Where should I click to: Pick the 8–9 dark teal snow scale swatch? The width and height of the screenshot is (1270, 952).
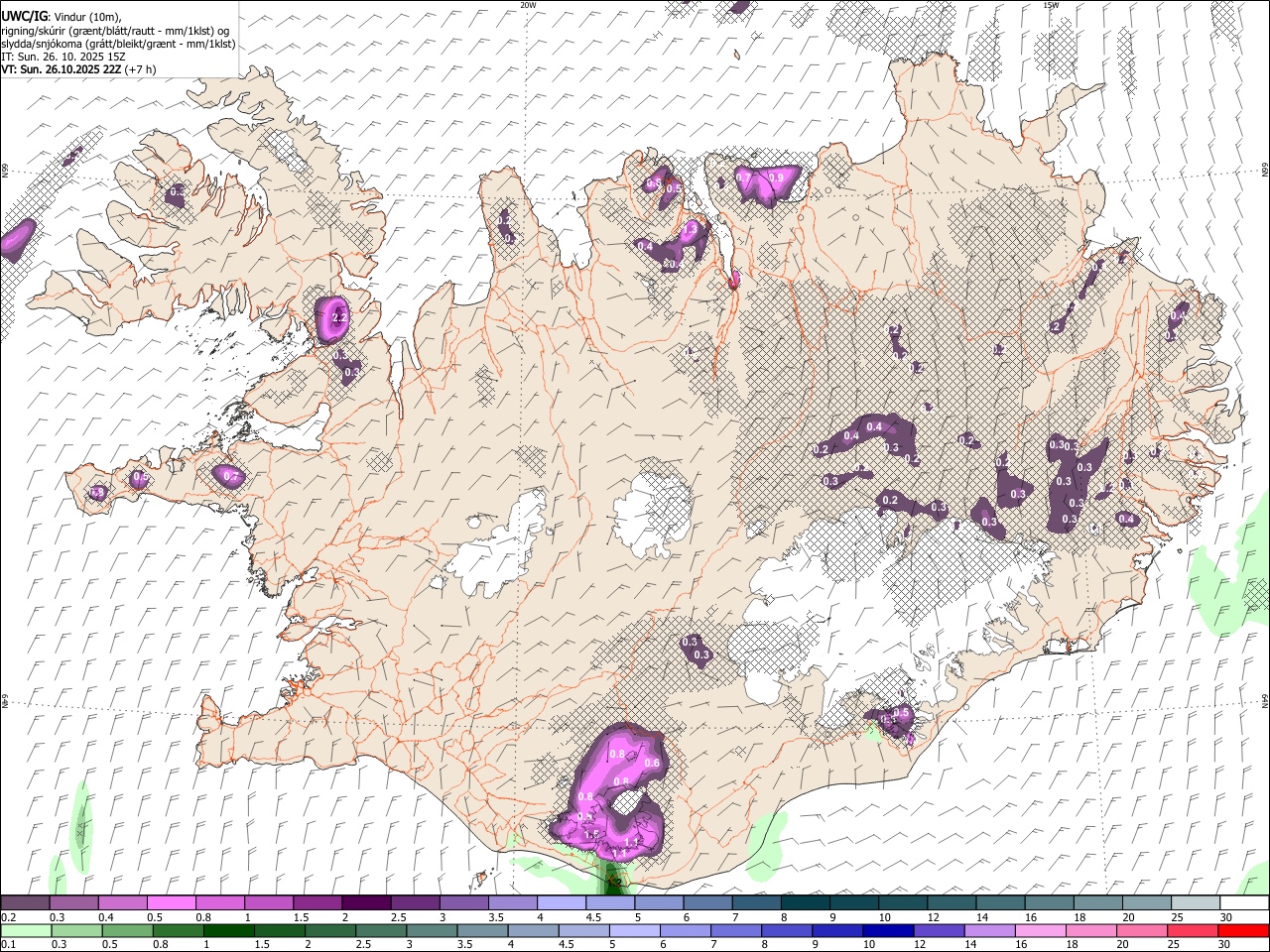tap(805, 903)
